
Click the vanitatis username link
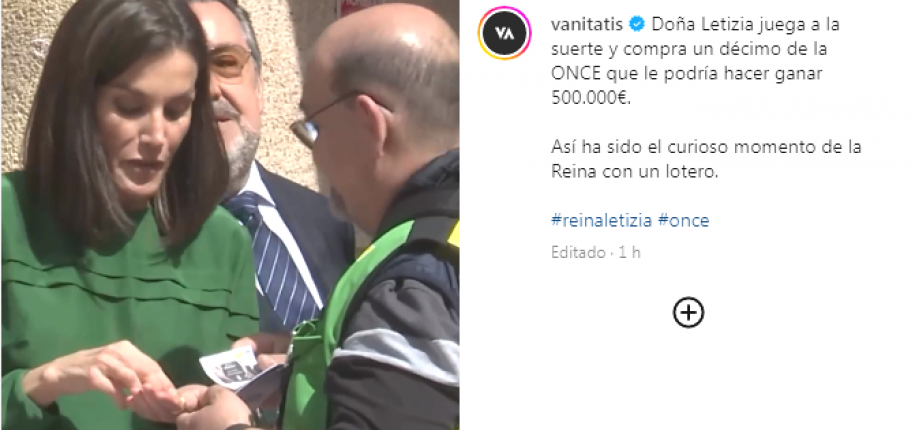pos(587,25)
